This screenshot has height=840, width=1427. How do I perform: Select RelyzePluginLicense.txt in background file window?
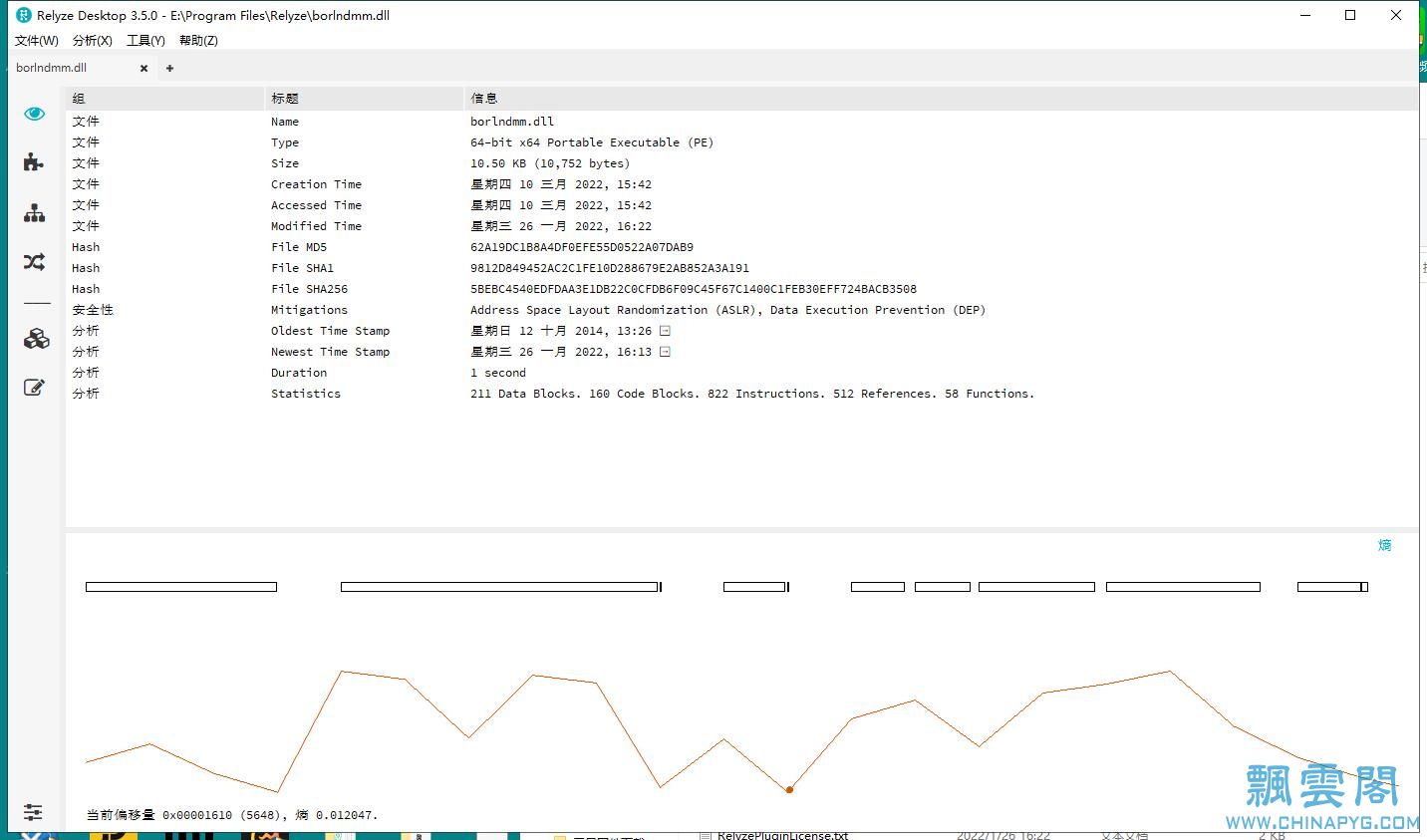coord(782,836)
